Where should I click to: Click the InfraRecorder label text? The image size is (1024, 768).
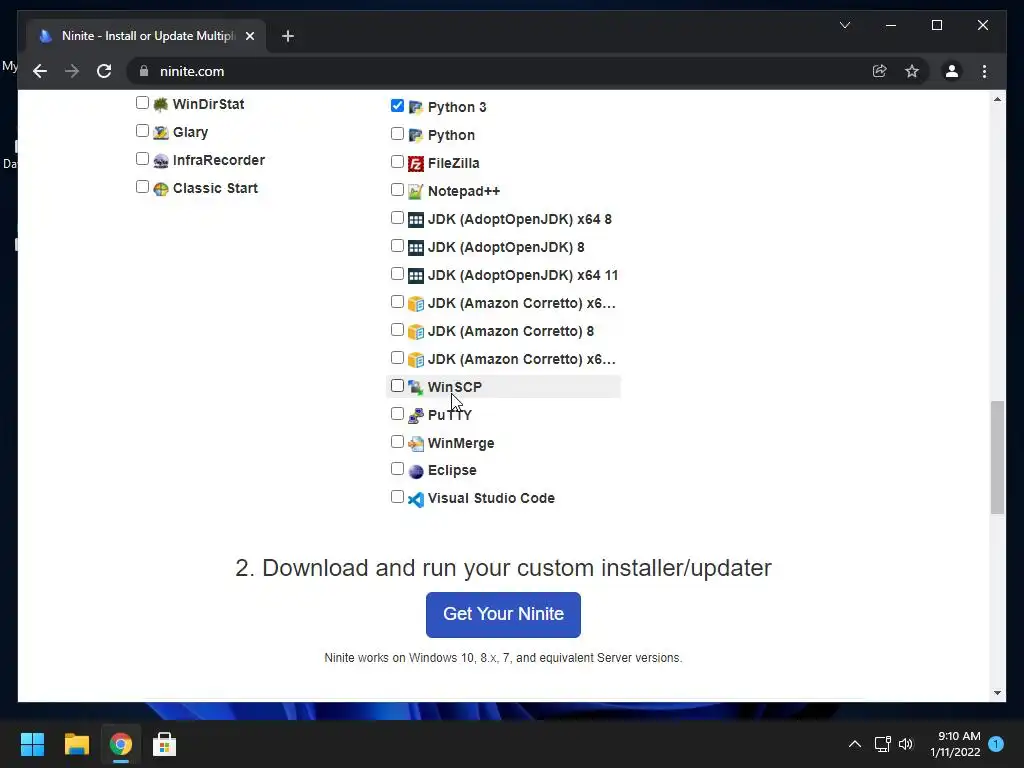[x=219, y=161]
